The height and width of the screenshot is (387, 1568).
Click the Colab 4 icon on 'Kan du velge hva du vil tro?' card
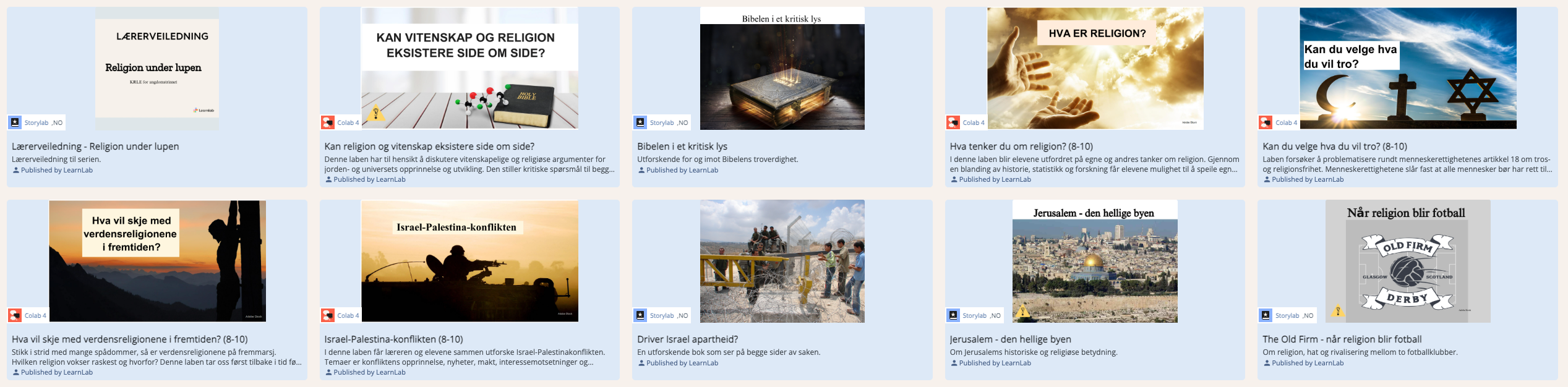click(x=1266, y=122)
